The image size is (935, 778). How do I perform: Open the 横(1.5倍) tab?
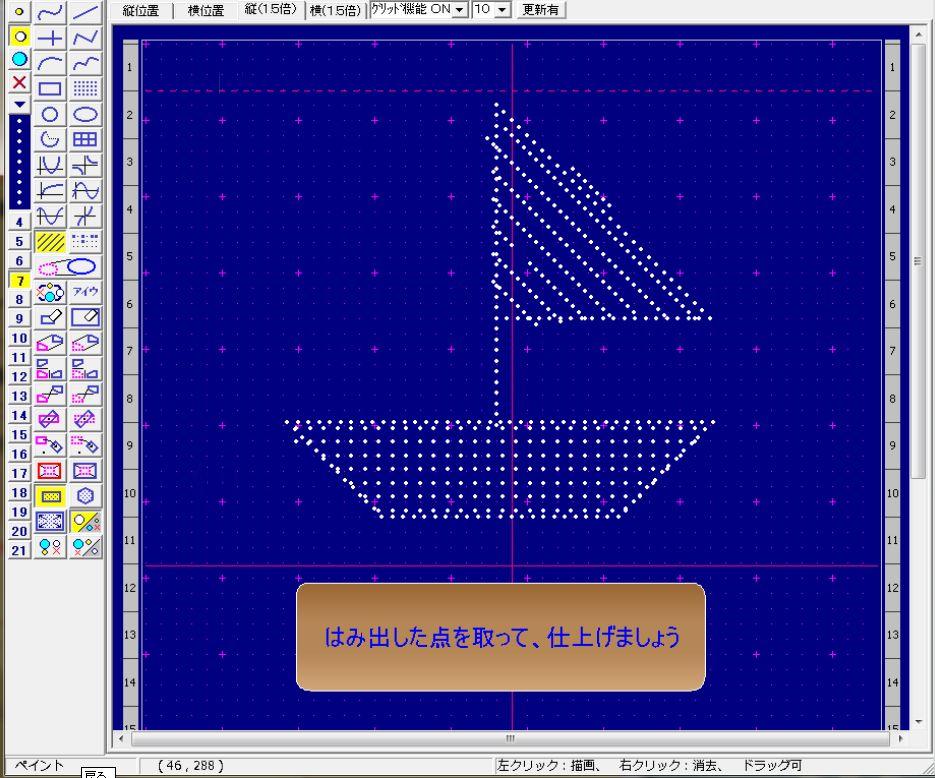point(336,10)
